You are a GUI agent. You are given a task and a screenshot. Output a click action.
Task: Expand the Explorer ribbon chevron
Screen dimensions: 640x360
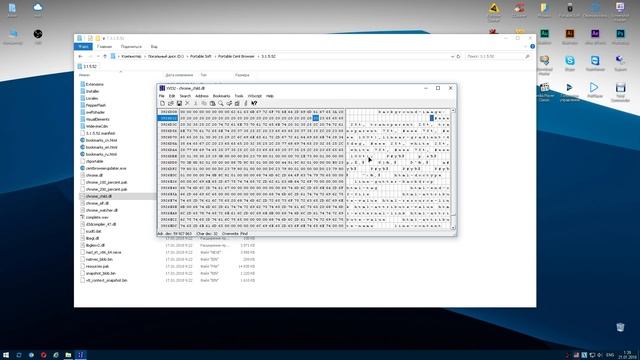tap(526, 47)
